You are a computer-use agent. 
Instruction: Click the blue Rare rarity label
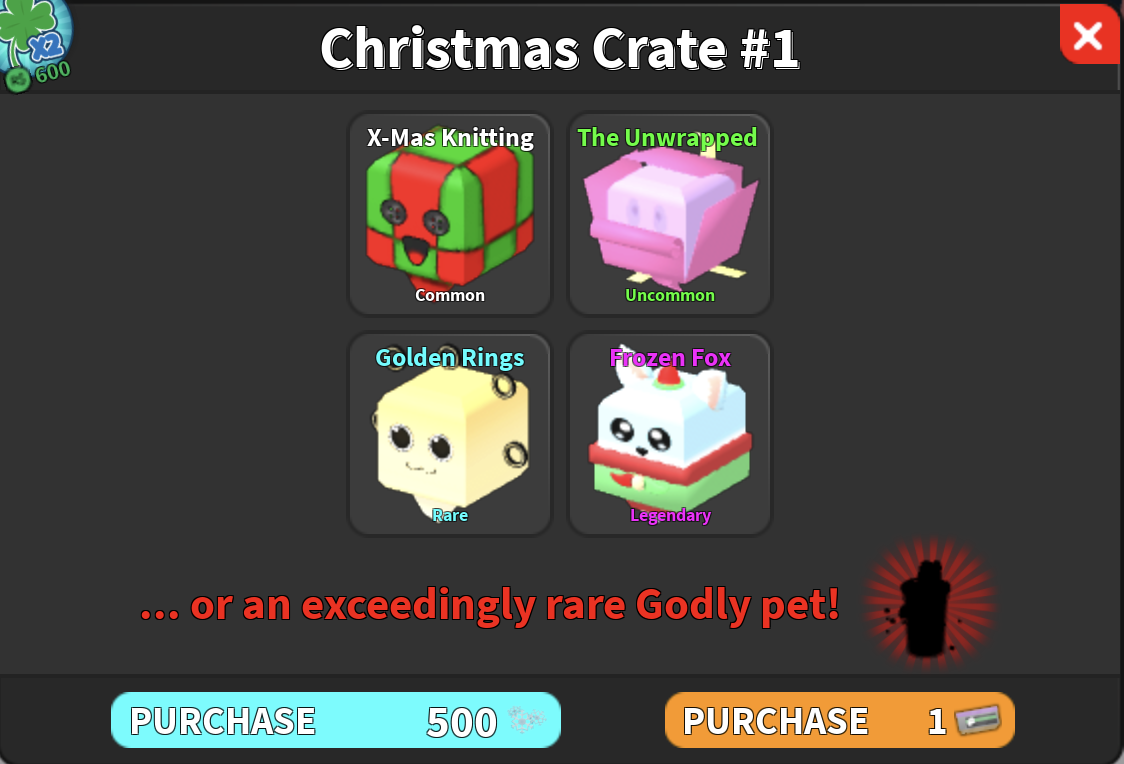449,515
